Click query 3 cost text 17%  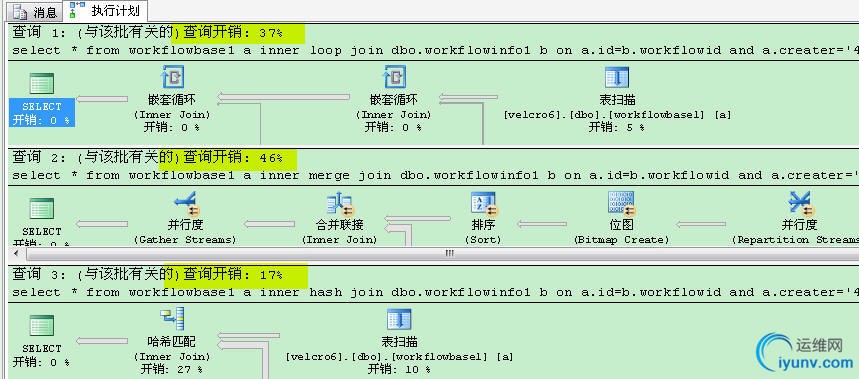pos(271,275)
